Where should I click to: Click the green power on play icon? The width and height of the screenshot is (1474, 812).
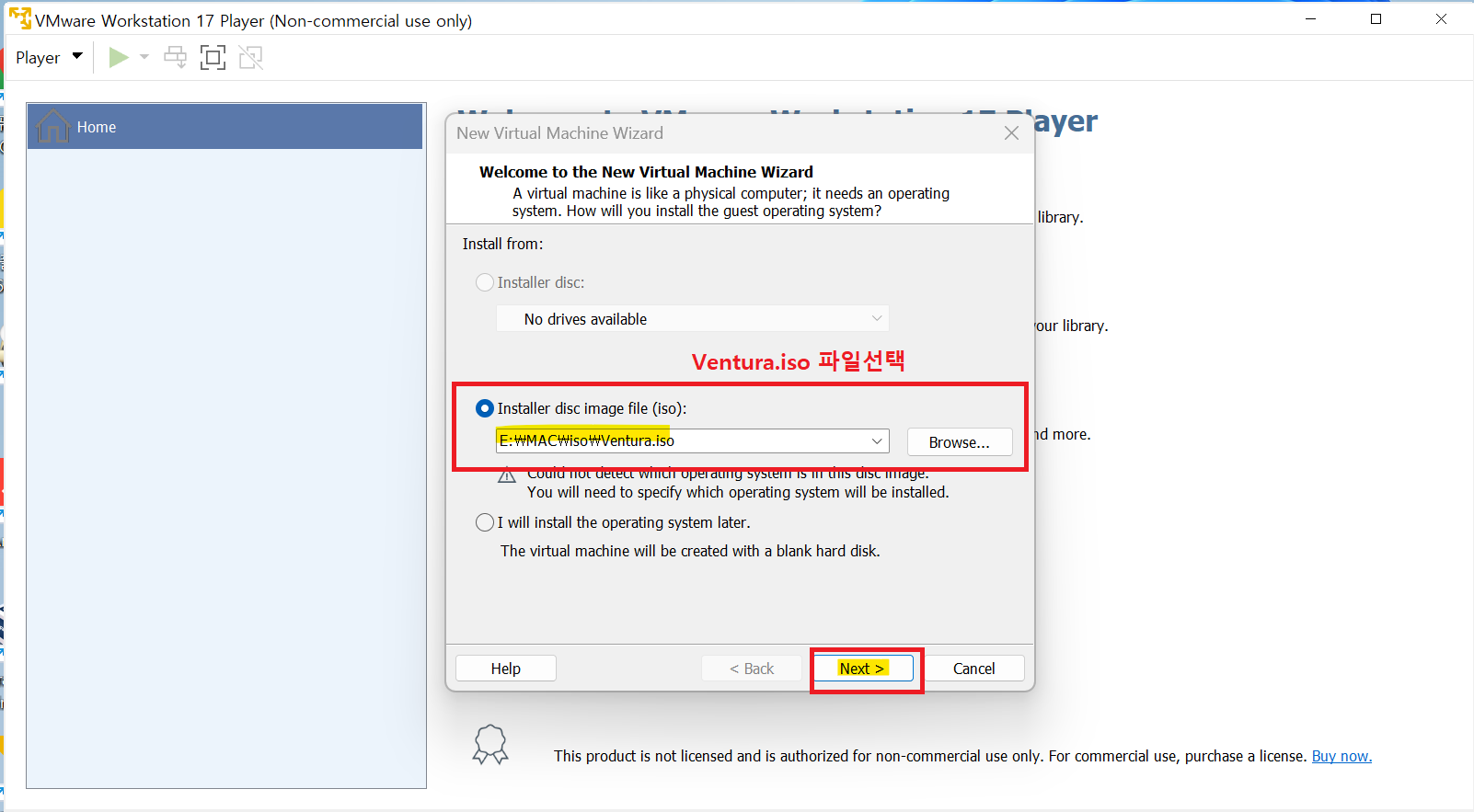118,57
